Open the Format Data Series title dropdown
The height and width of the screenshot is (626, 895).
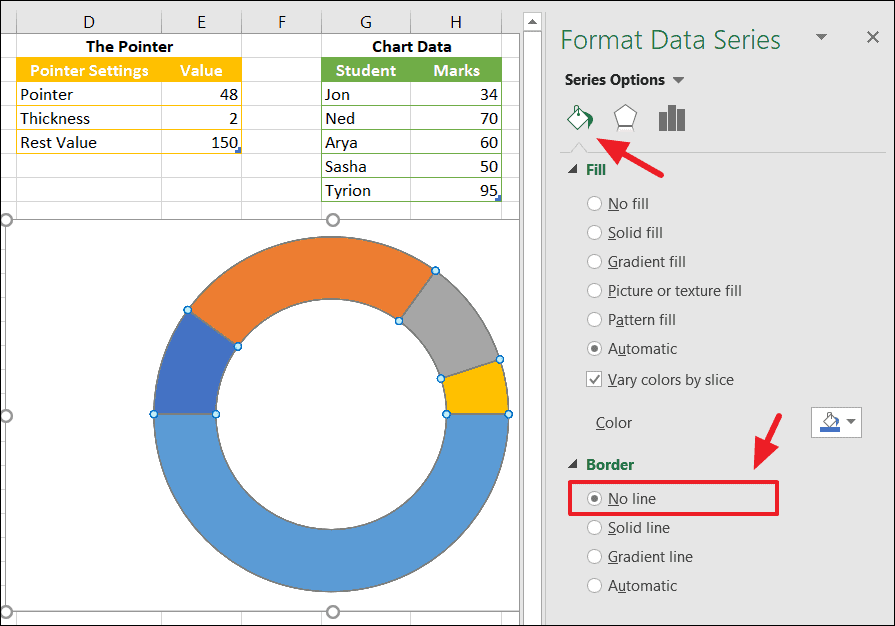(822, 38)
